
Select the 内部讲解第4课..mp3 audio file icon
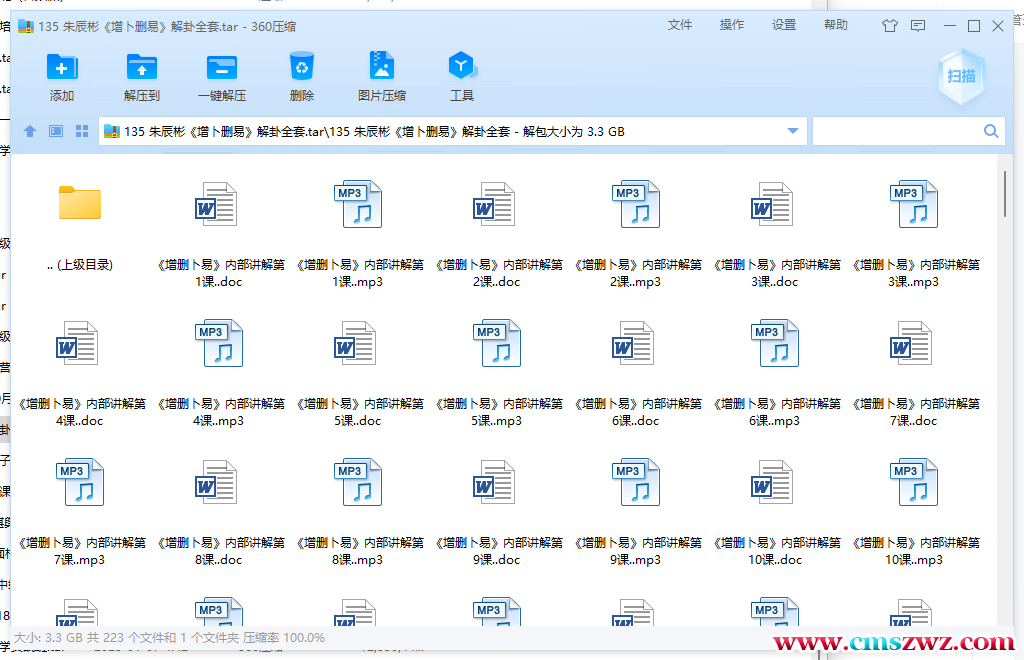[219, 343]
